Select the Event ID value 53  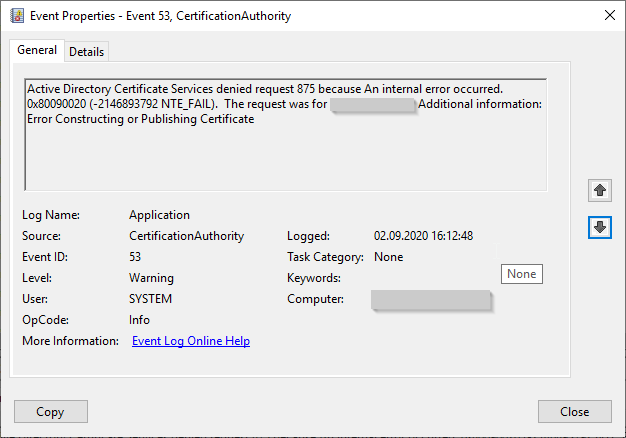click(135, 257)
